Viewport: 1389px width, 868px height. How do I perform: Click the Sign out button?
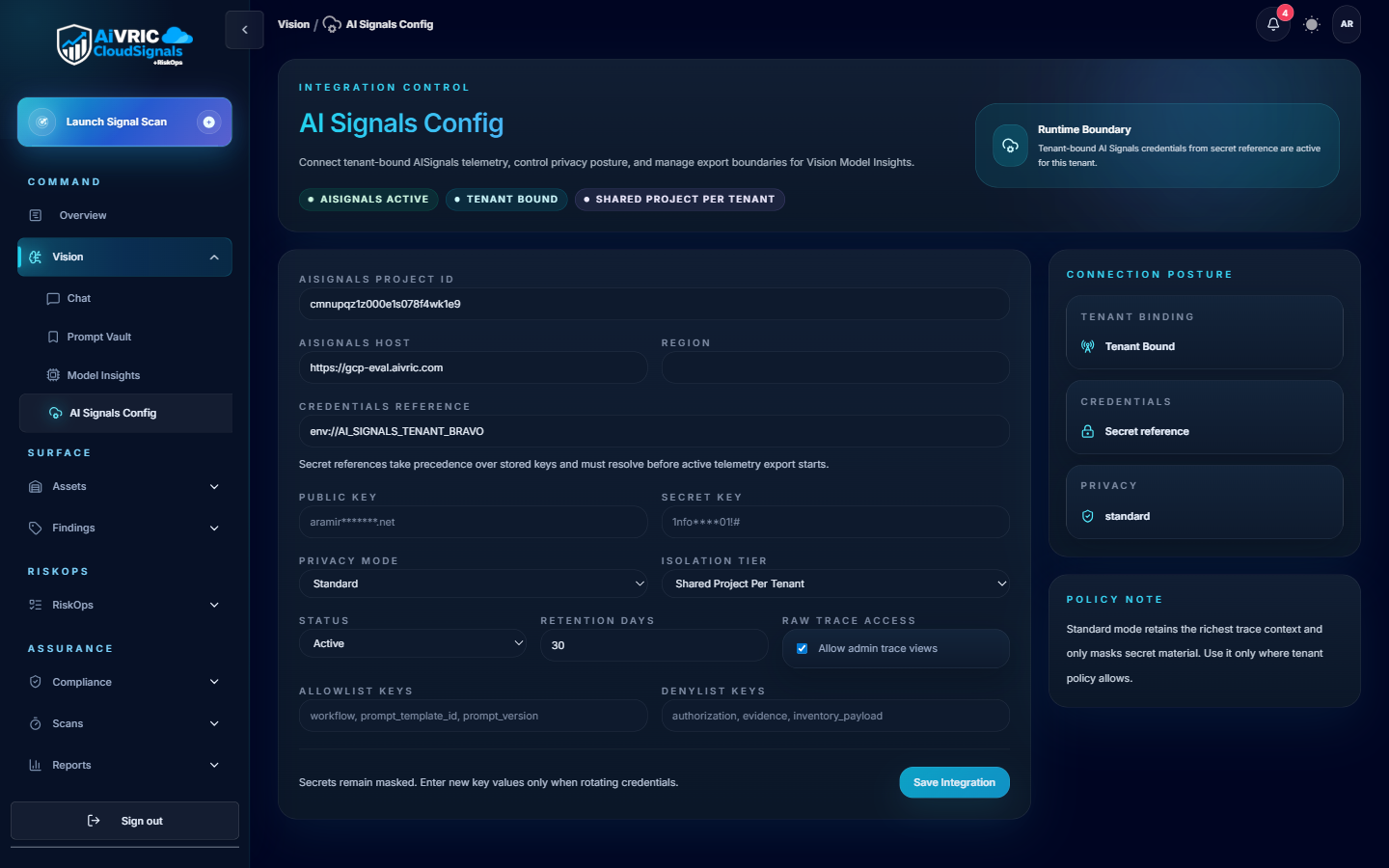tap(124, 821)
